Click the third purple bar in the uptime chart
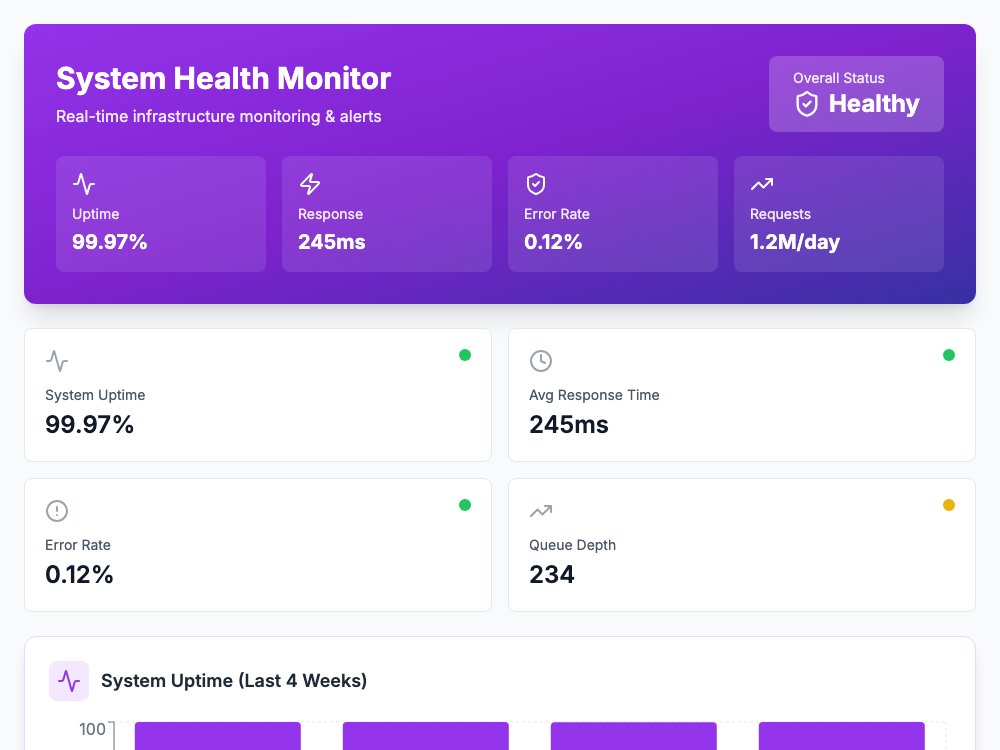 pyautogui.click(x=633, y=736)
